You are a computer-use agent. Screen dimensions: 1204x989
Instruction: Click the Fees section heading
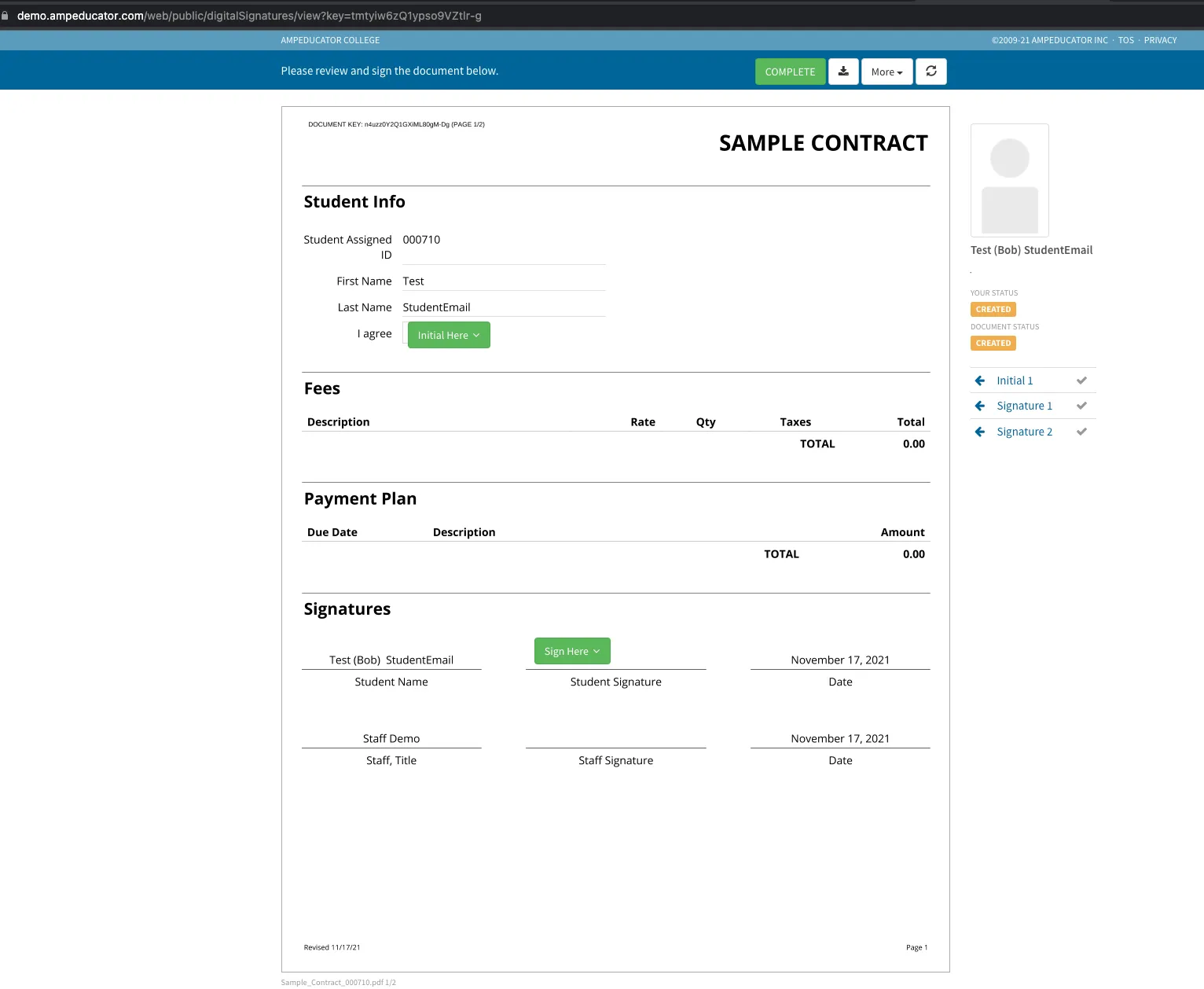click(322, 388)
